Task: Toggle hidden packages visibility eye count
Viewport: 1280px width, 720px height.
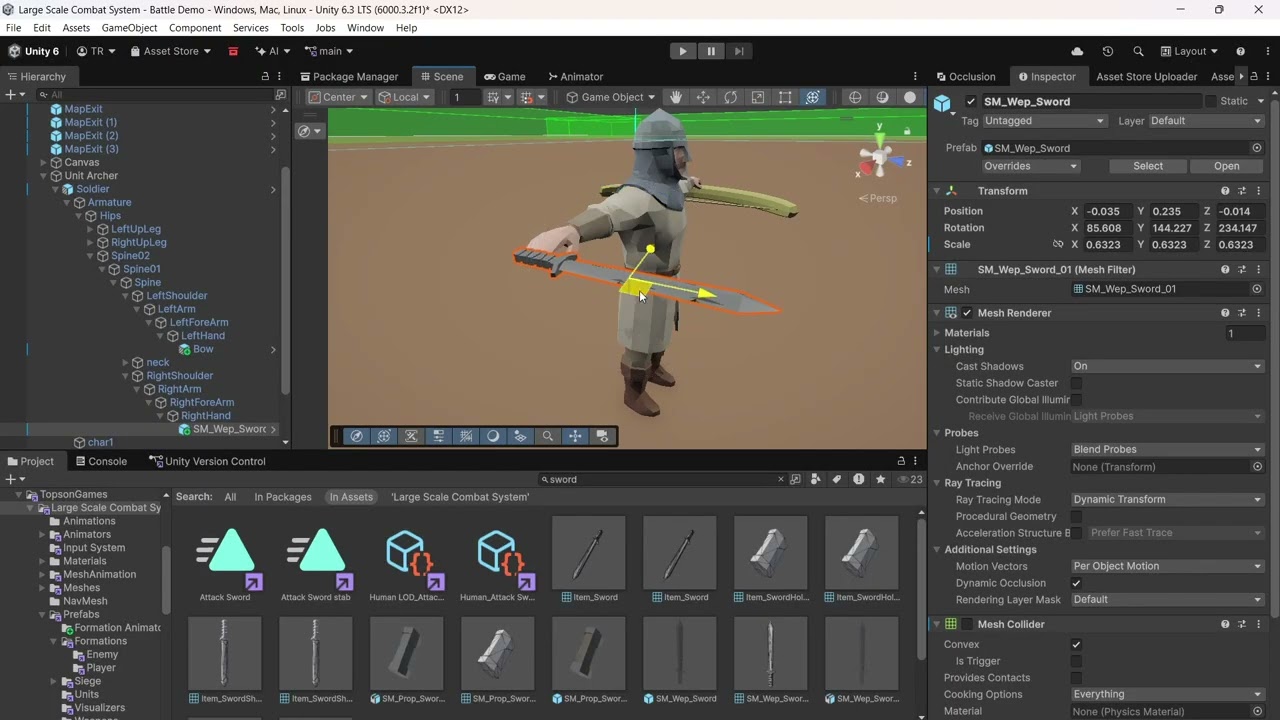Action: 909,479
